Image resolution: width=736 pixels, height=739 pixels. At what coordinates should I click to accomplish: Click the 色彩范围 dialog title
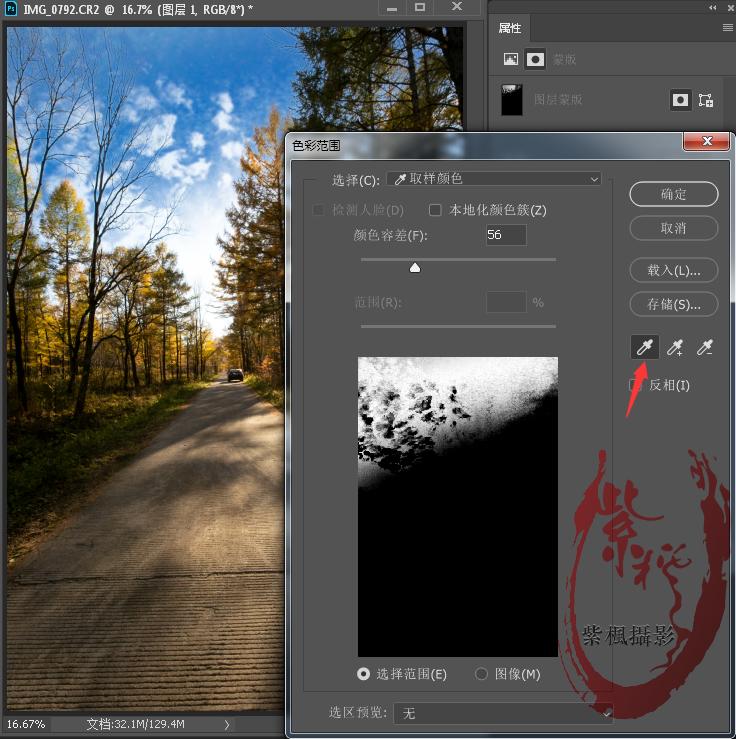pyautogui.click(x=316, y=146)
